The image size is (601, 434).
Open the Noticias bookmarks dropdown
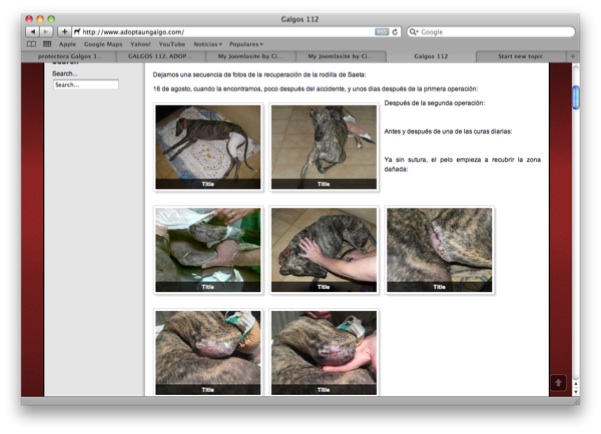point(207,44)
